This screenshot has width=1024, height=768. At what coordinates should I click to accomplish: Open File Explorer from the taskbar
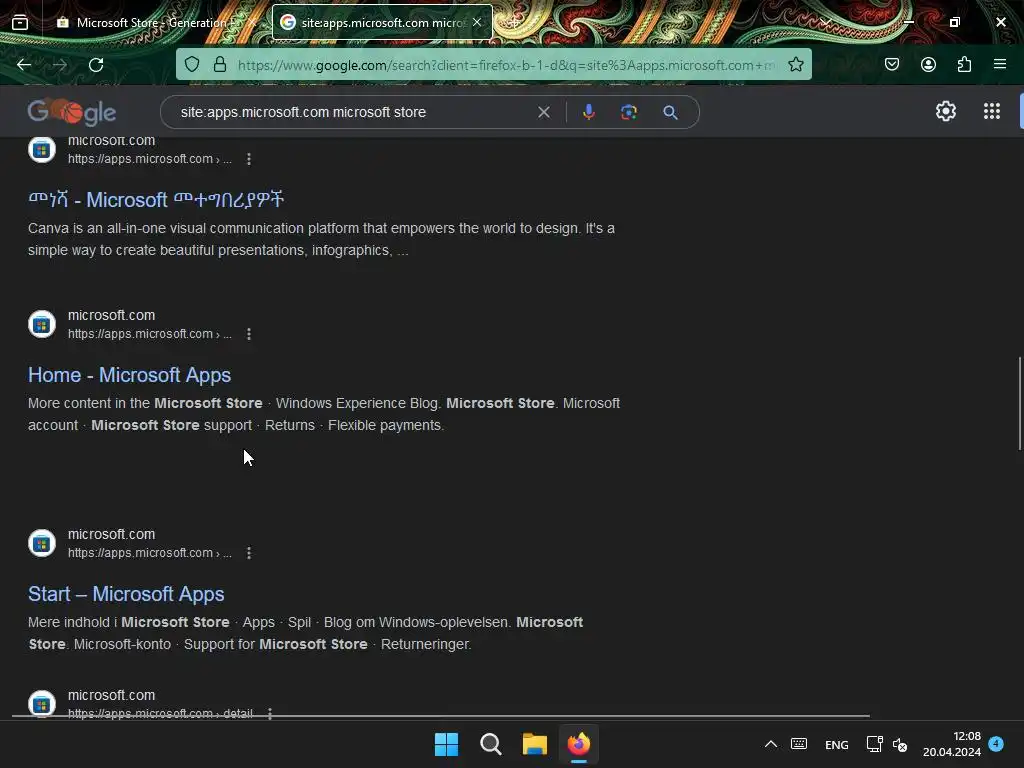(x=534, y=744)
